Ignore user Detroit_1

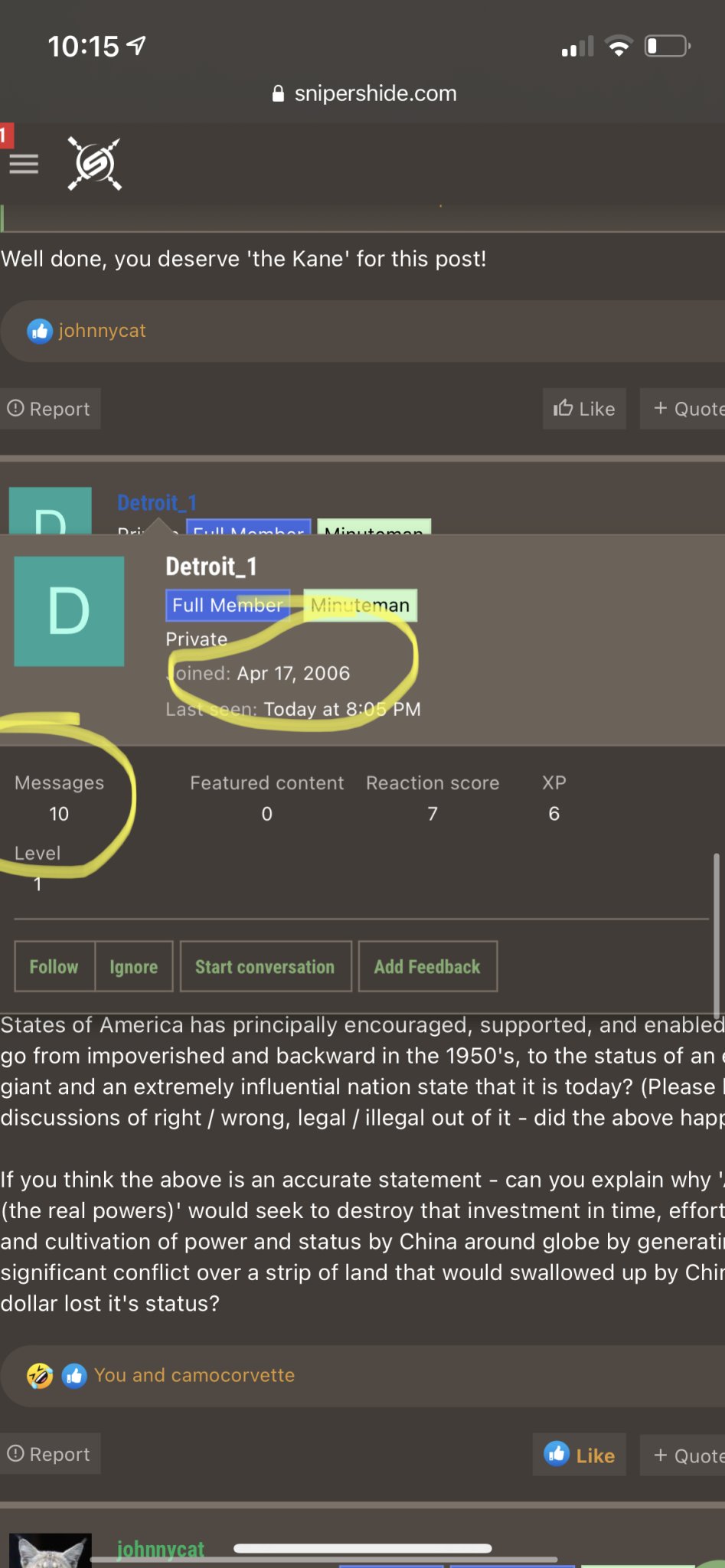[x=133, y=967]
